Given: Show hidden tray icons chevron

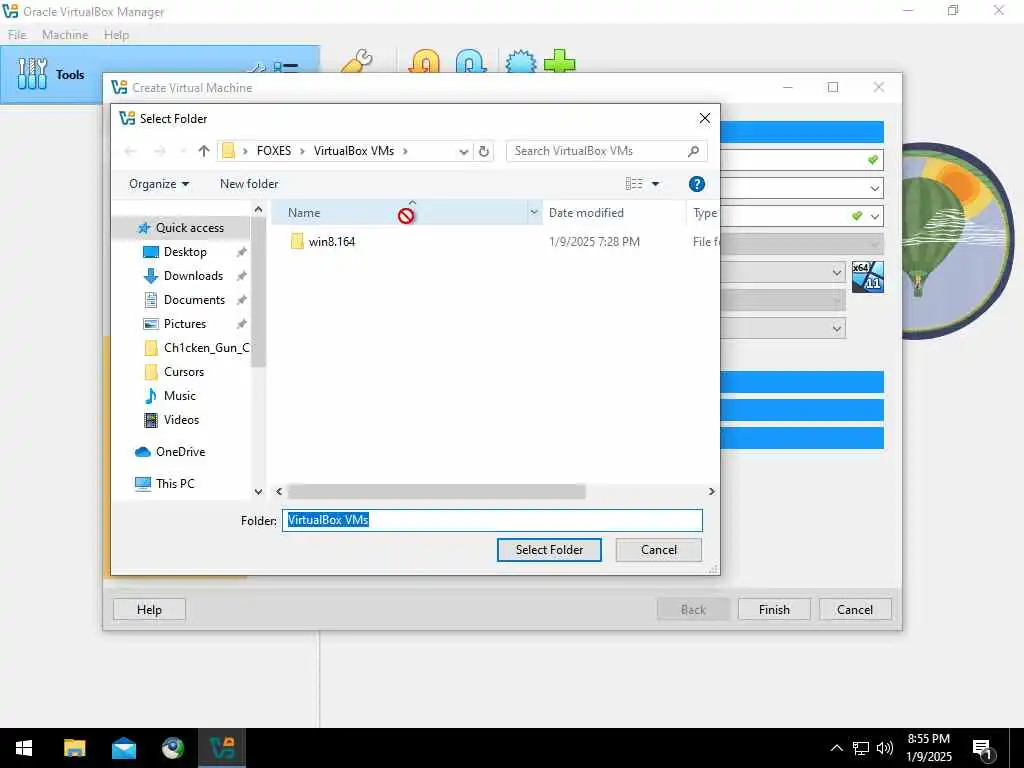Looking at the screenshot, I should pos(836,748).
